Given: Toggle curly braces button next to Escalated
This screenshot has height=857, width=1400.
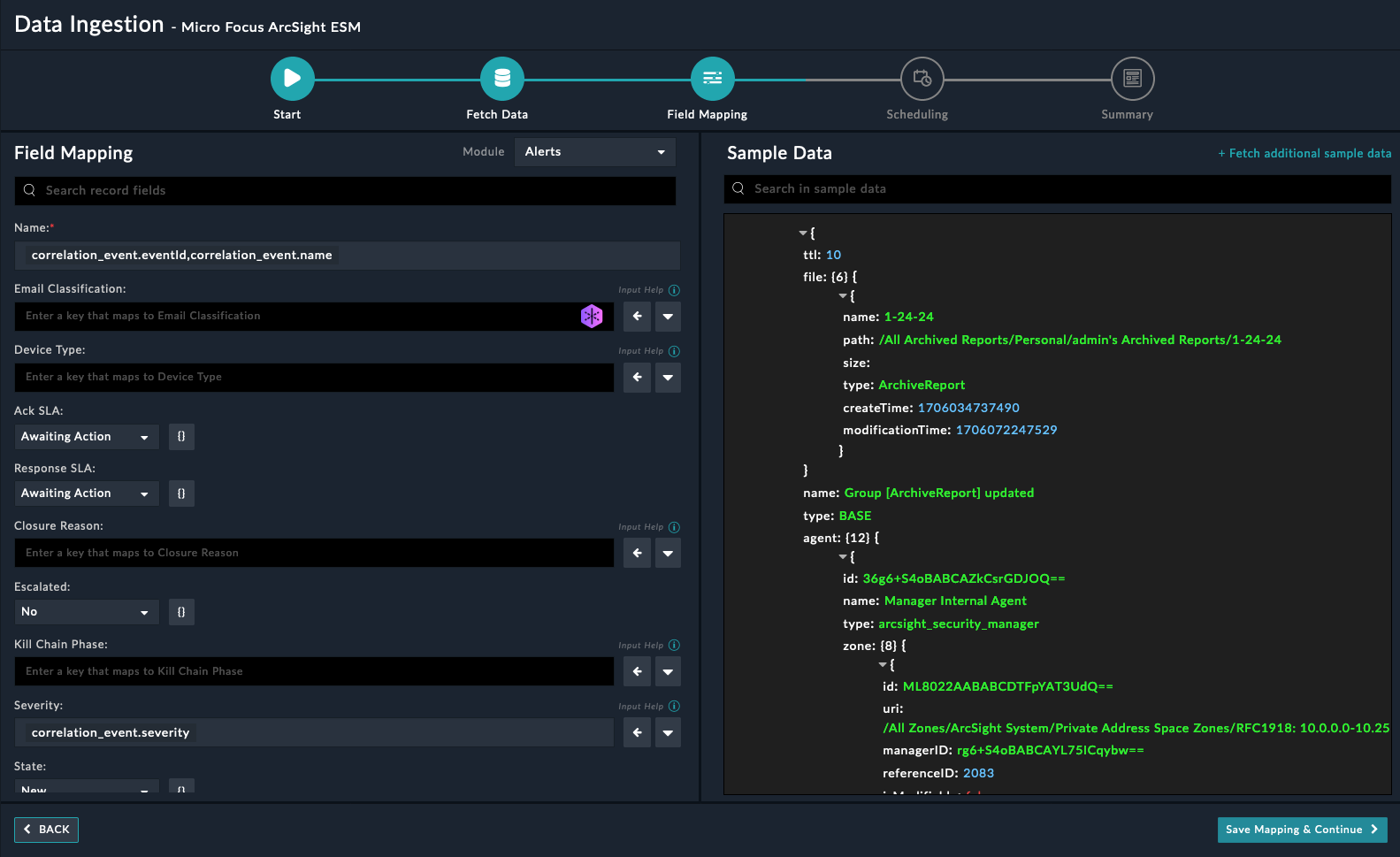Looking at the screenshot, I should click(x=181, y=612).
